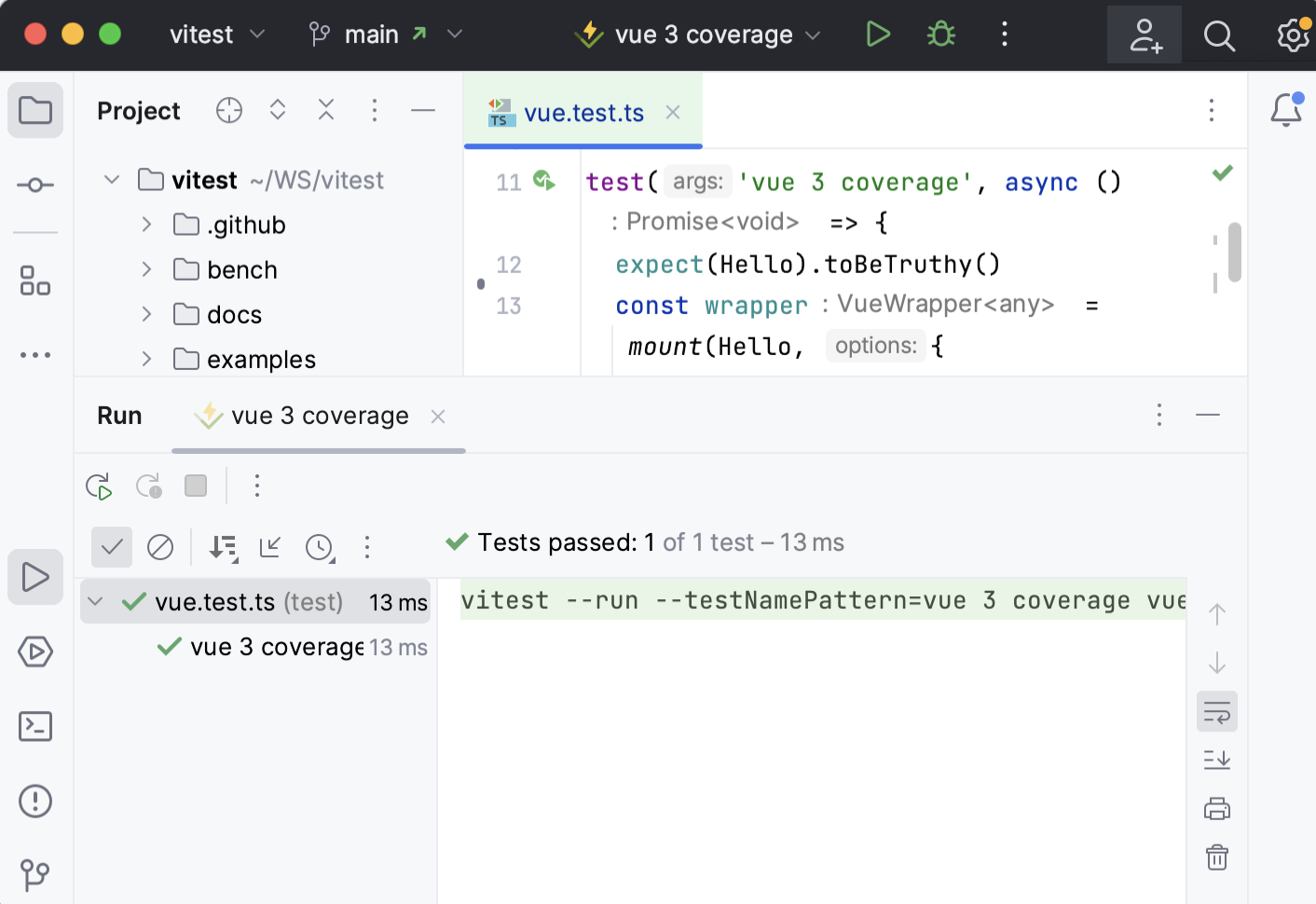Screen dimensions: 1316x904
Task: Expand the examples folder
Action: (146, 358)
